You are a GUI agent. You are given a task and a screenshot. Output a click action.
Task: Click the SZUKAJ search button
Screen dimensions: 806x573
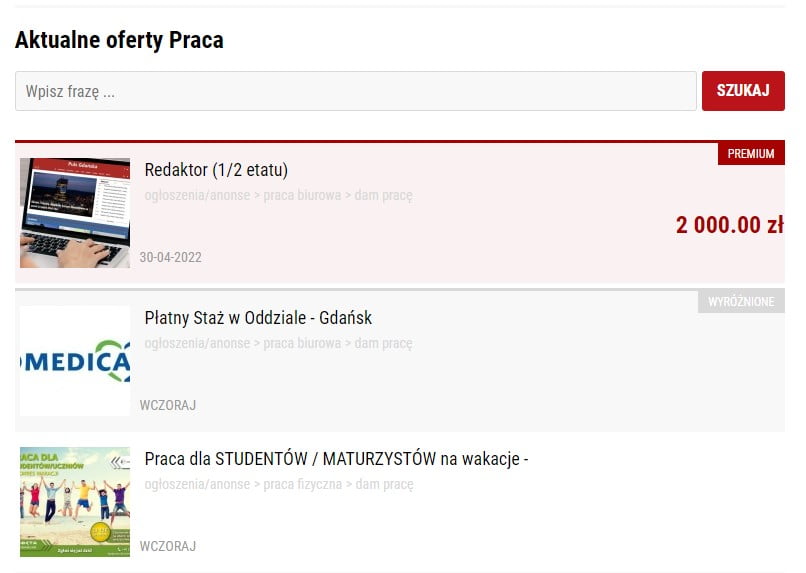pyautogui.click(x=743, y=91)
